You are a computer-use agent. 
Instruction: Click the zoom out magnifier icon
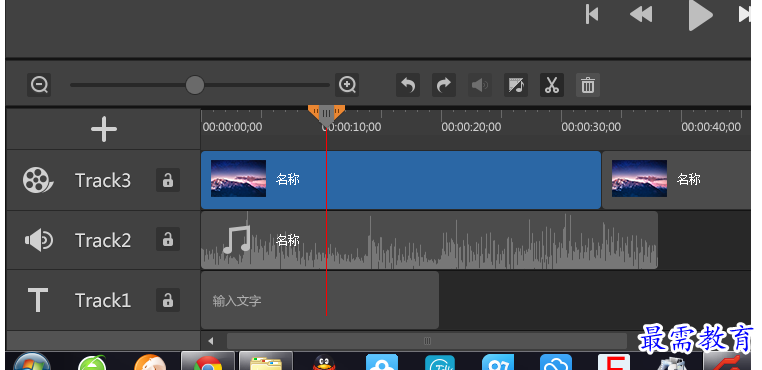[39, 85]
